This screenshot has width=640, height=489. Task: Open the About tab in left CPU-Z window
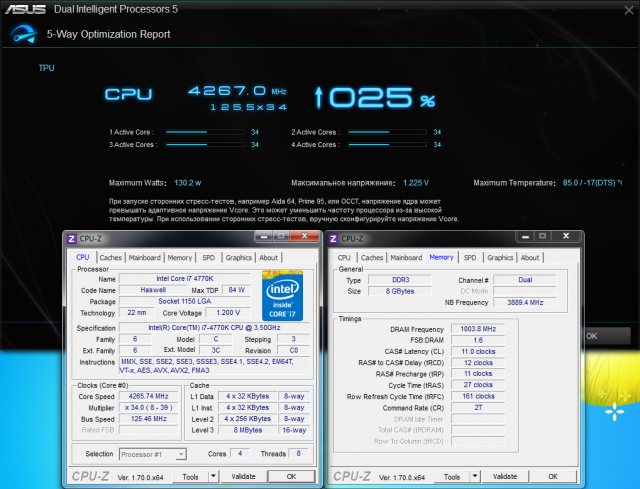click(269, 258)
